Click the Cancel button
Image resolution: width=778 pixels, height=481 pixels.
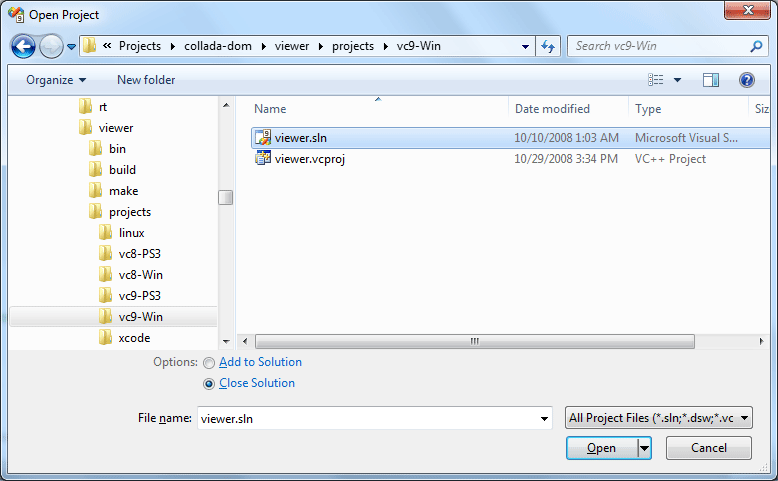coord(709,448)
